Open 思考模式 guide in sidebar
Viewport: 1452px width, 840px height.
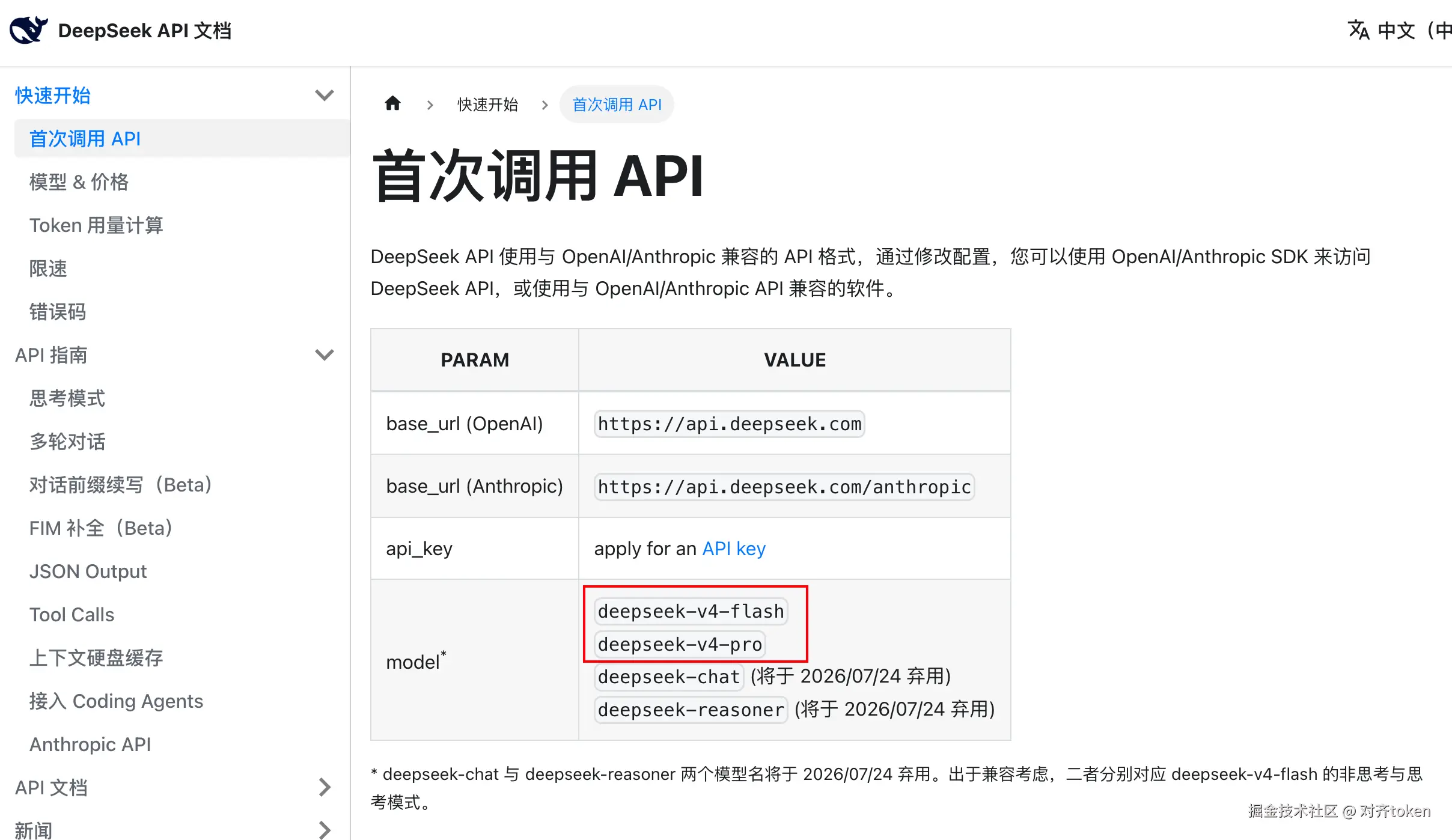click(67, 398)
